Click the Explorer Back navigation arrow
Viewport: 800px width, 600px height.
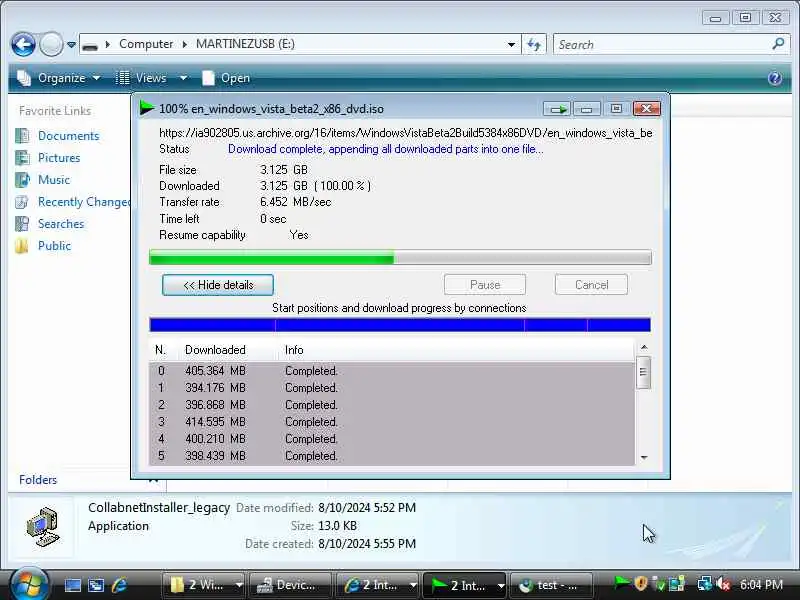pos(23,44)
